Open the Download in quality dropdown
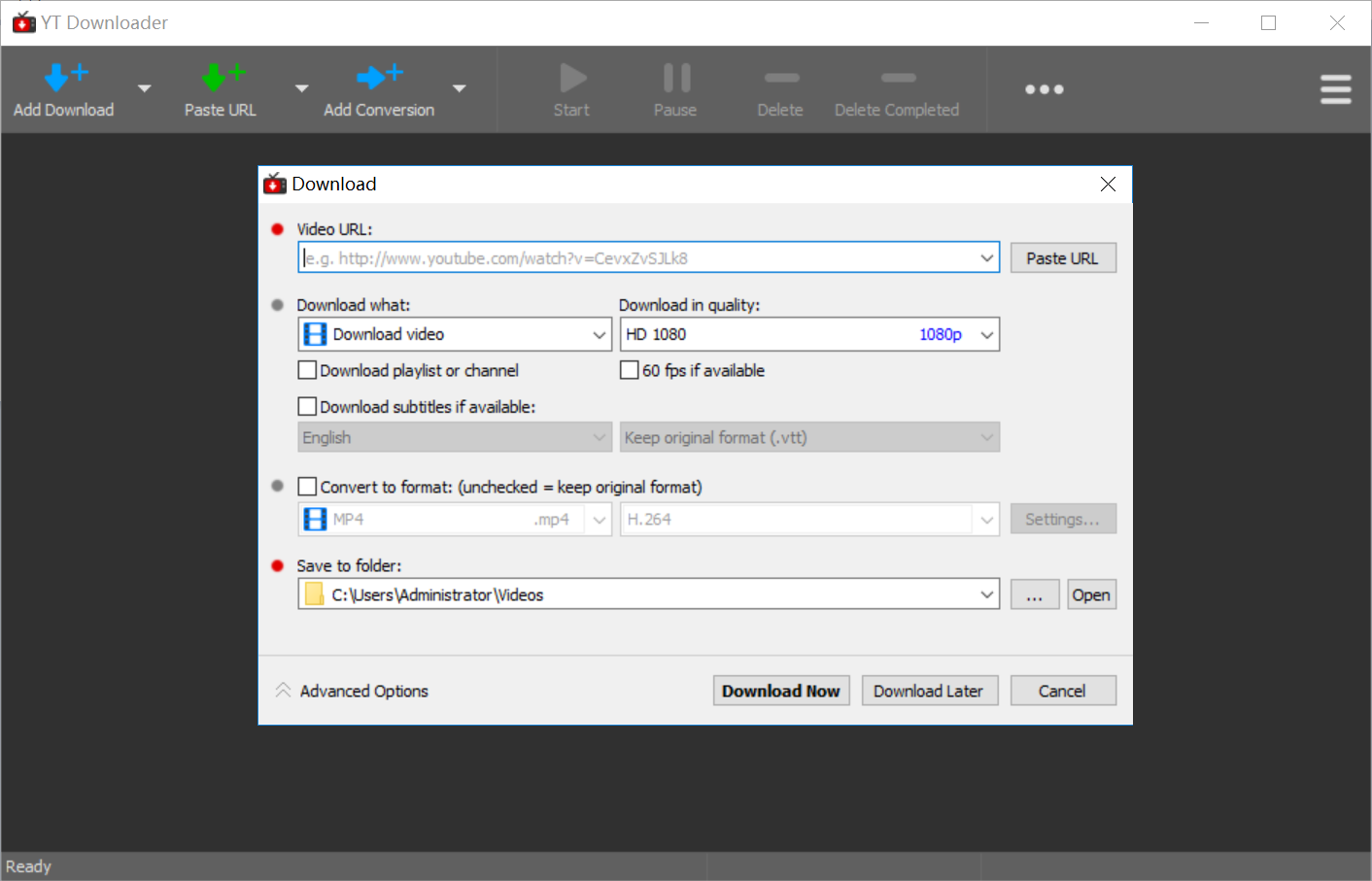This screenshot has width=1372, height=881. 809,334
